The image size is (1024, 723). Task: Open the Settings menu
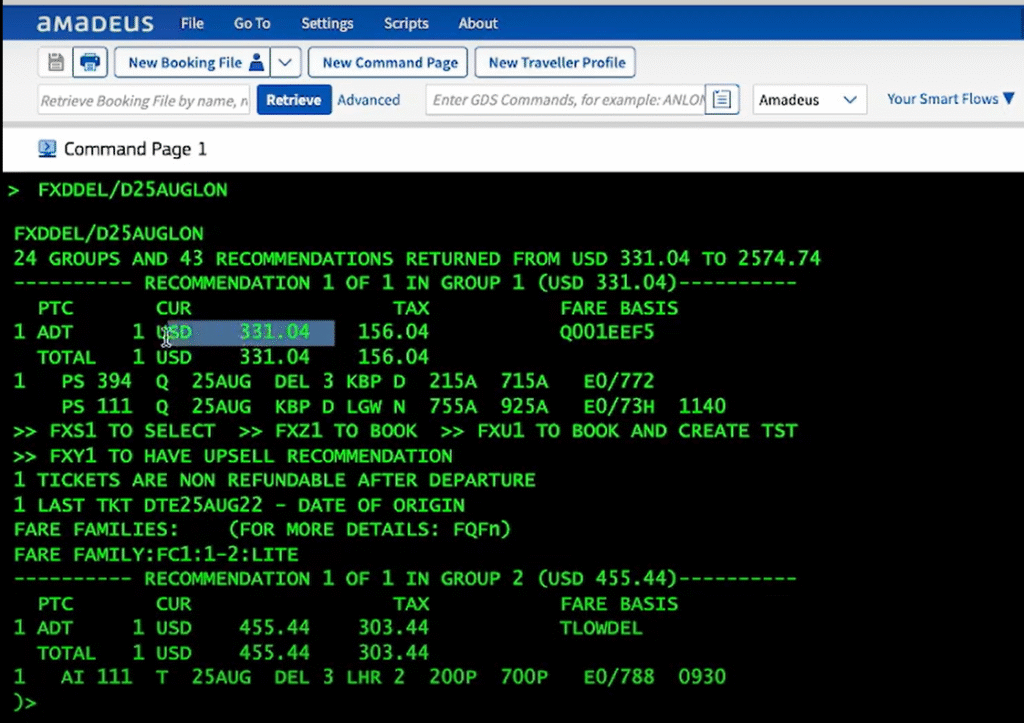327,24
